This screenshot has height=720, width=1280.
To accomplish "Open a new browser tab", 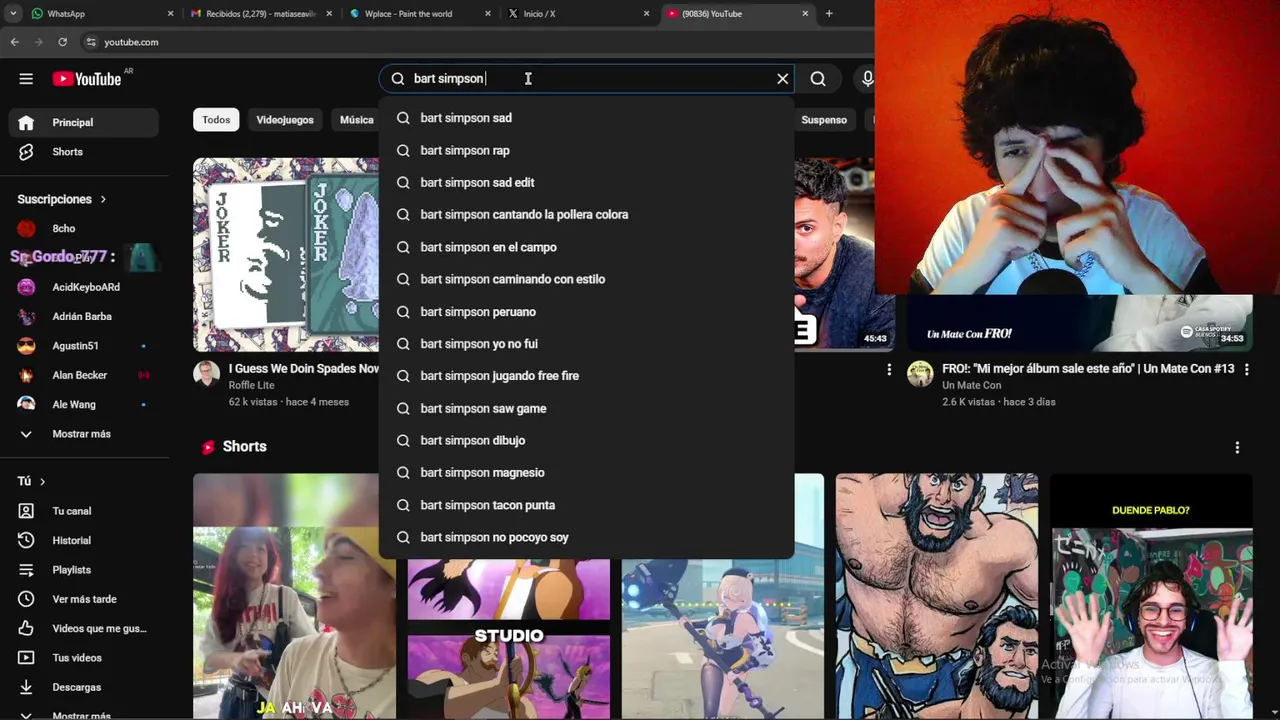I will click(x=829, y=14).
